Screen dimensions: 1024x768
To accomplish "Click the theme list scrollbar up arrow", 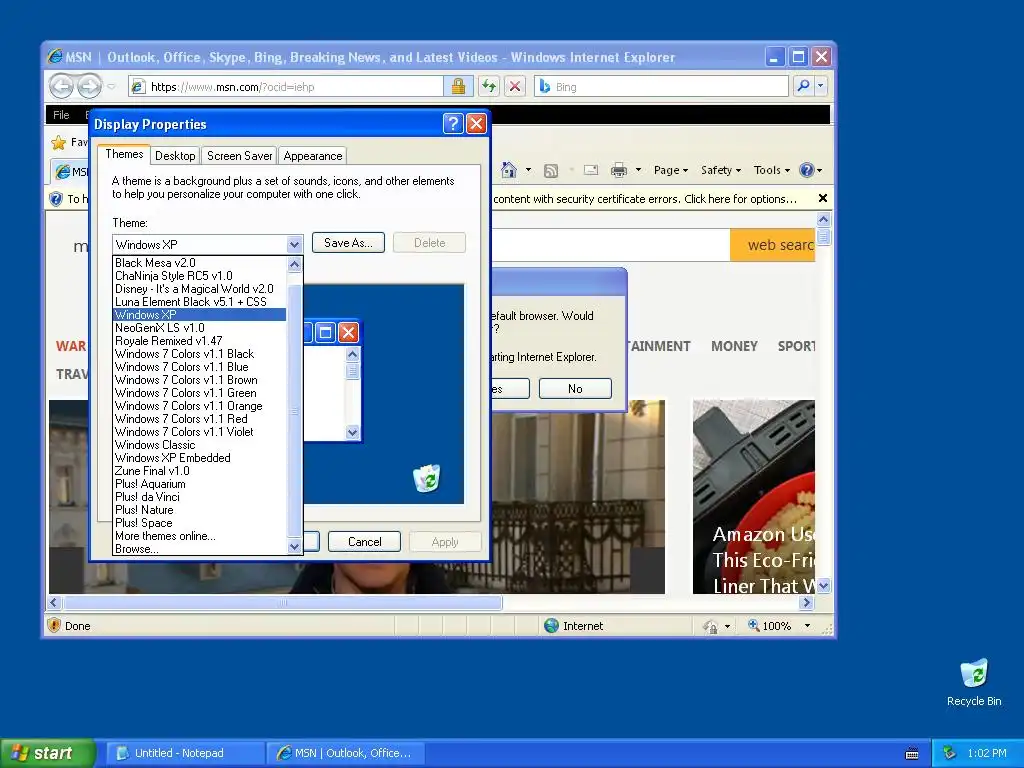I will [295, 264].
